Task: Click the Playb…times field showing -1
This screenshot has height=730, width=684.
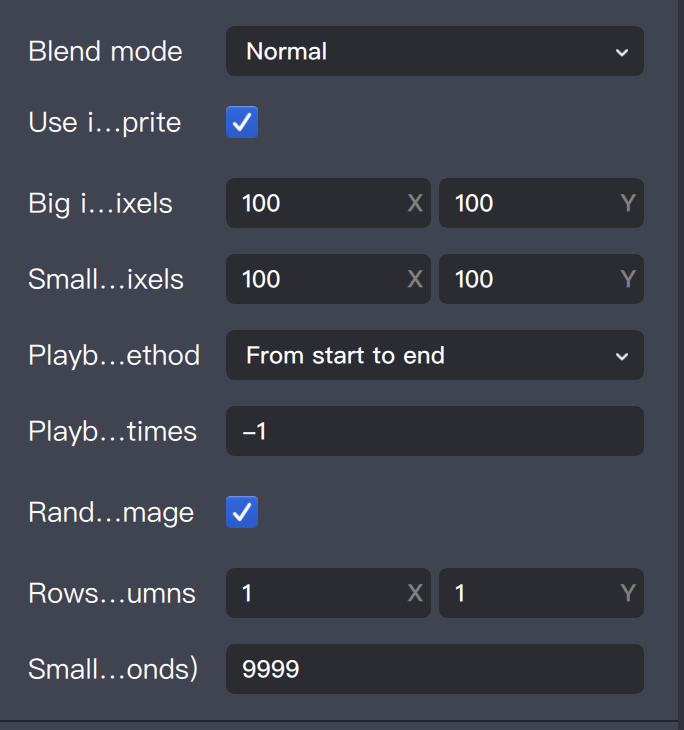Action: point(434,431)
